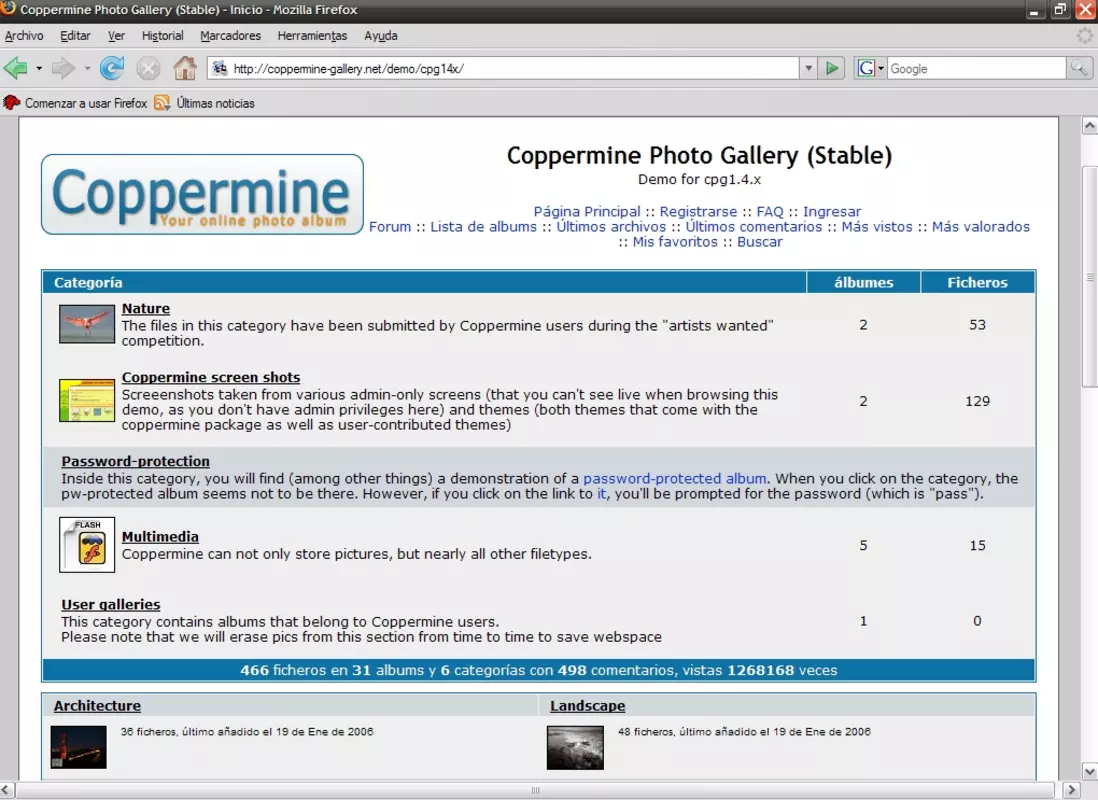Open Lista de albums link

point(483,227)
